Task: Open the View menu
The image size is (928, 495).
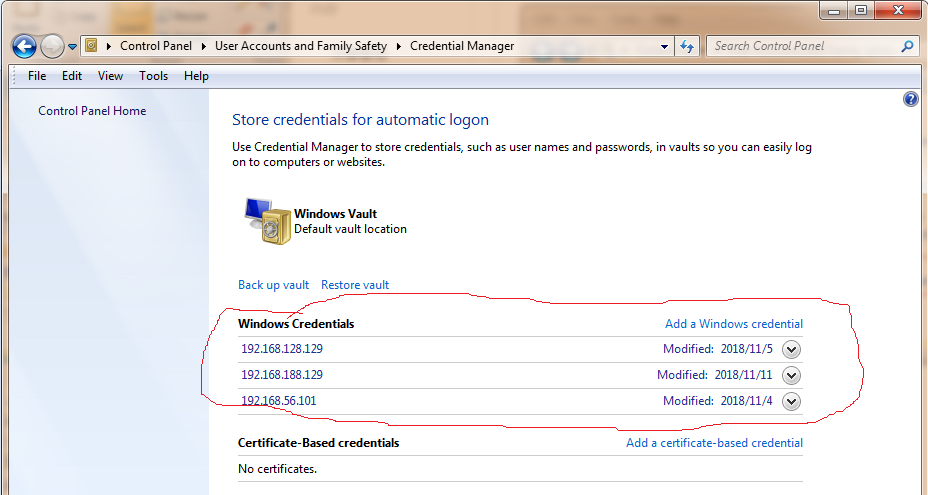Action: tap(110, 76)
